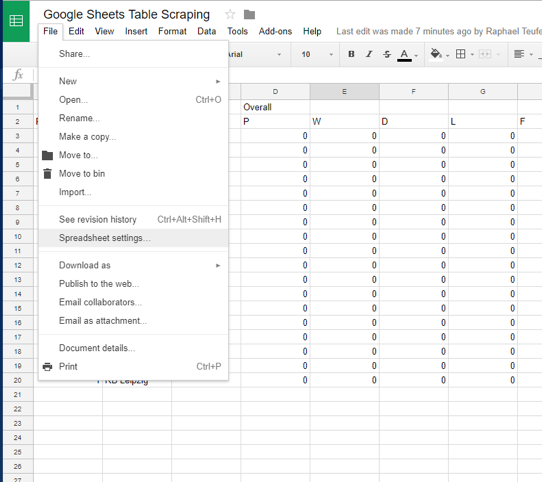Open the Format menu
542x482 pixels.
pos(172,31)
